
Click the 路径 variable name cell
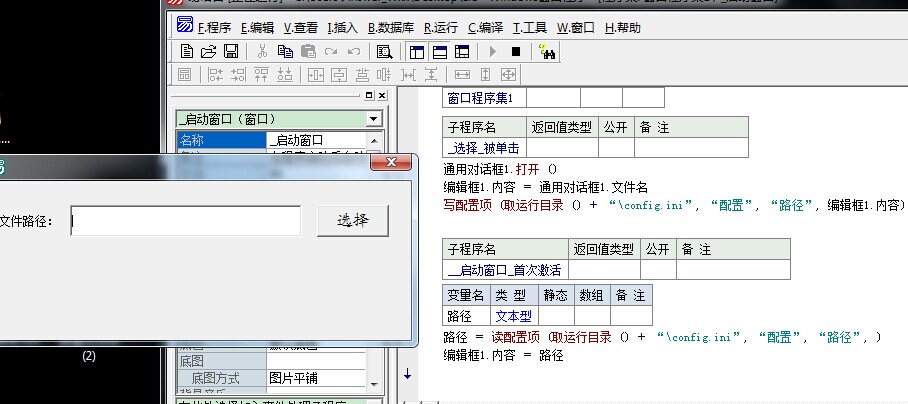[x=467, y=316]
